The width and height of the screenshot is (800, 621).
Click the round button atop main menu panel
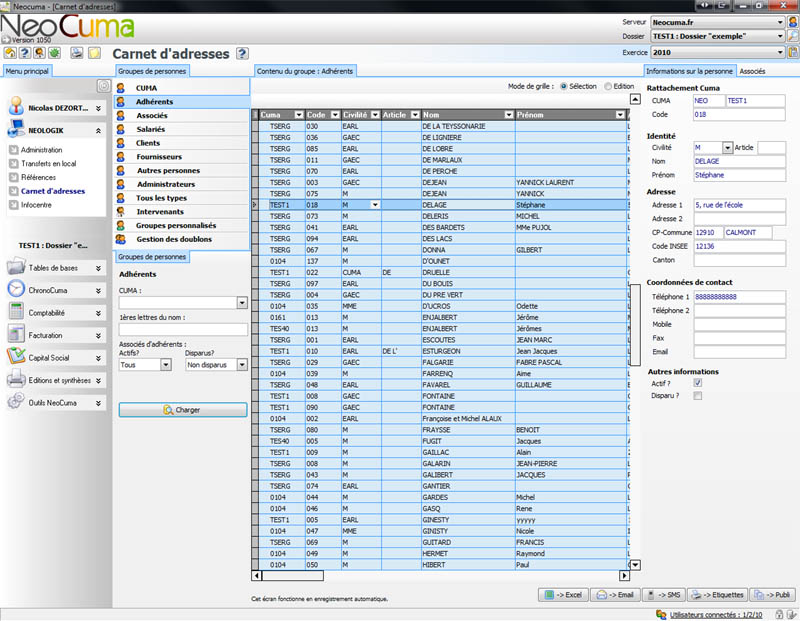click(x=104, y=86)
